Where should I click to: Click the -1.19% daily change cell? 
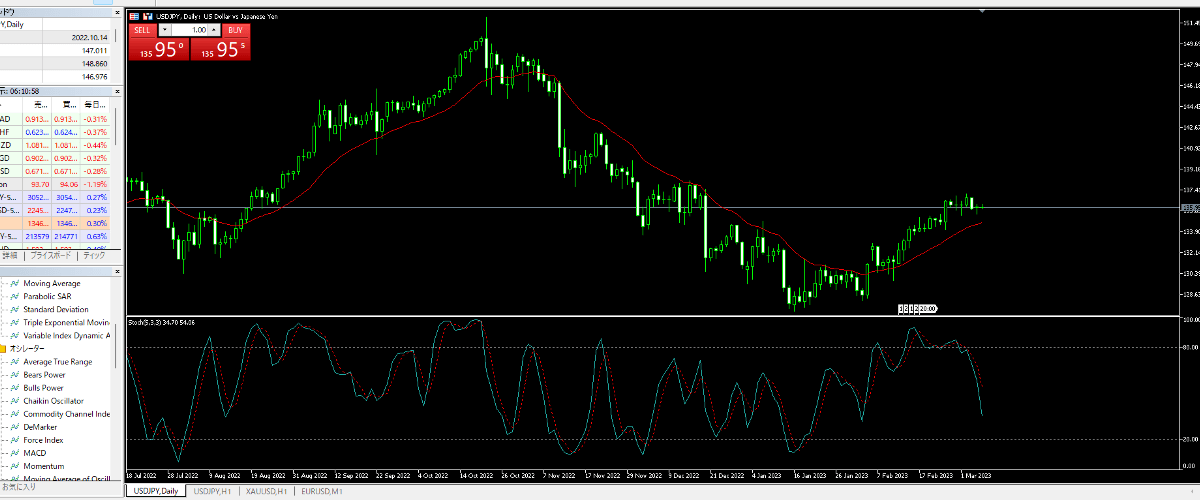[x=96, y=184]
